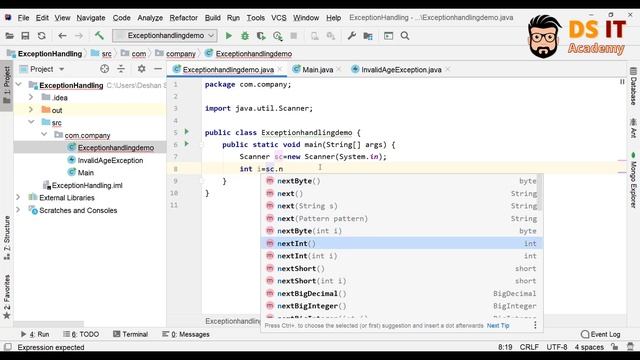Select ExceptionHandling.iml file in tree
This screenshot has height=360, width=640.
pyautogui.click(x=87, y=185)
